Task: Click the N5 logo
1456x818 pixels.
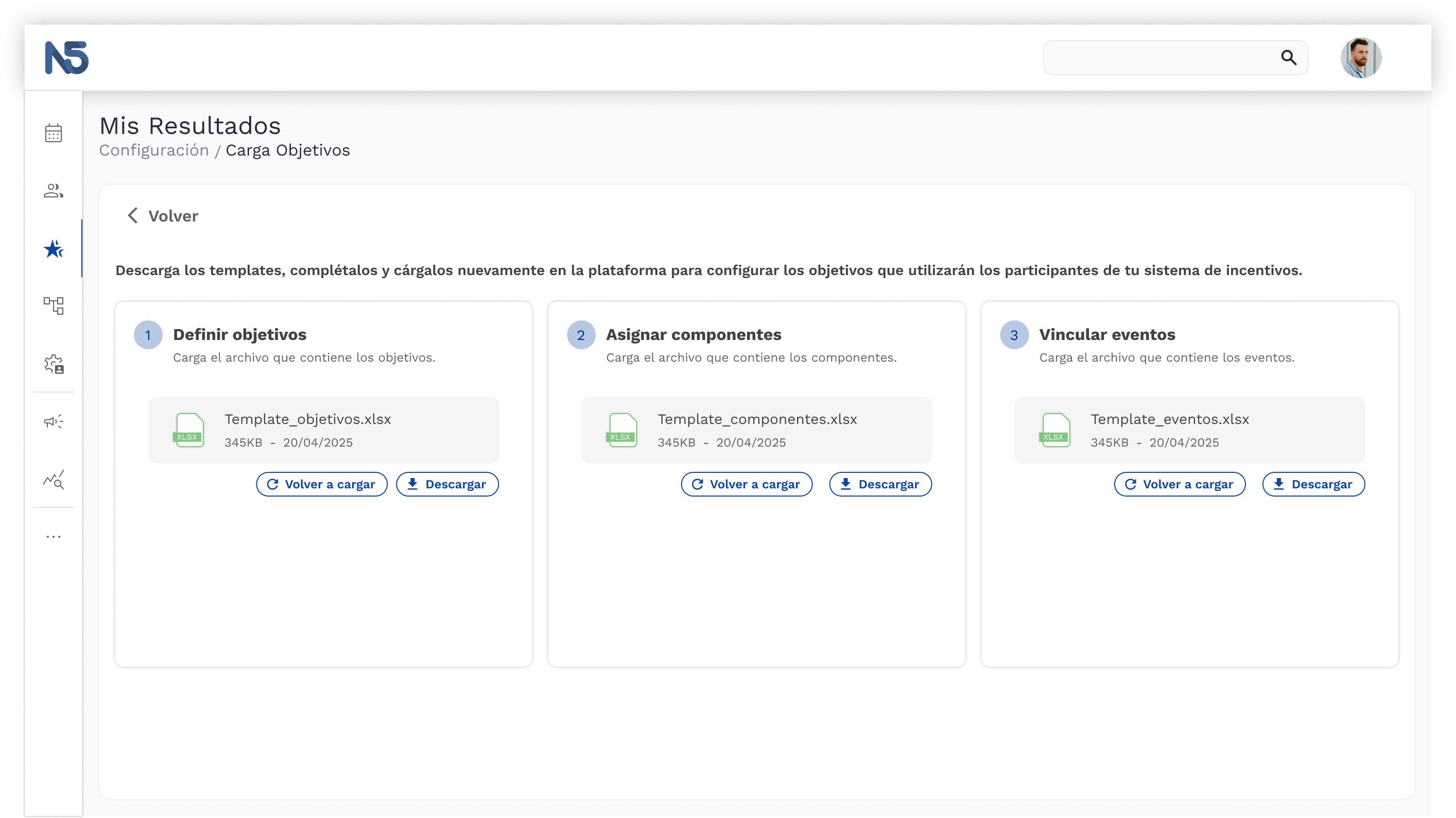Action: coord(67,58)
